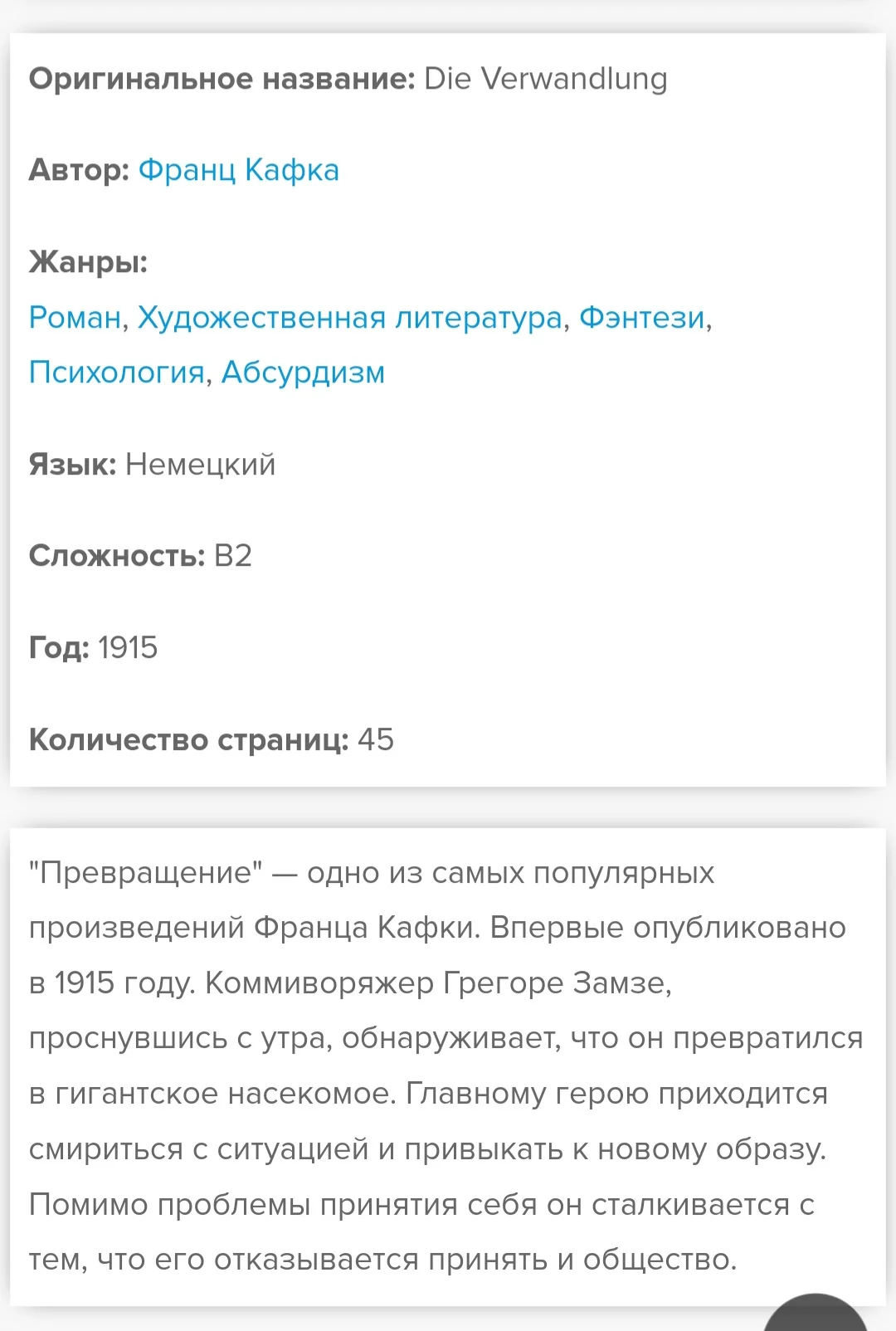Click the original title Die Verwandlung

pyautogui.click(x=545, y=79)
